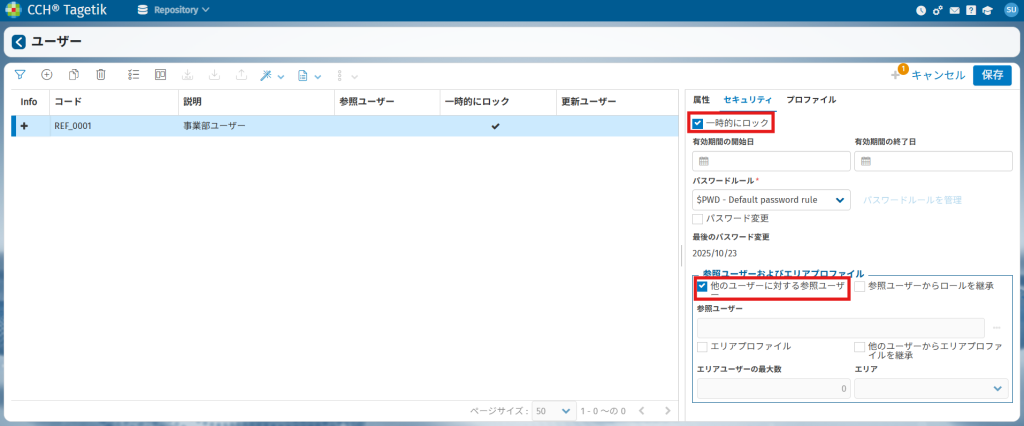Delete the user with the trash icon
Screen dimensions: 1024x426
[x=101, y=75]
